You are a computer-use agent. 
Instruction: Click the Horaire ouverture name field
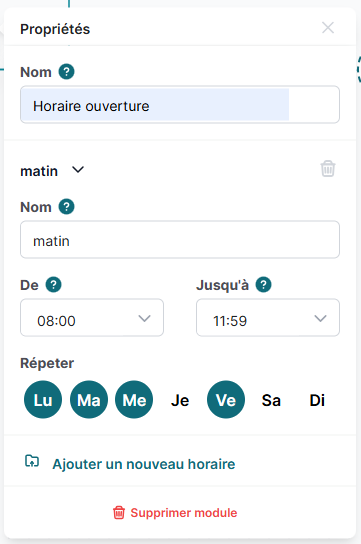[180, 104]
